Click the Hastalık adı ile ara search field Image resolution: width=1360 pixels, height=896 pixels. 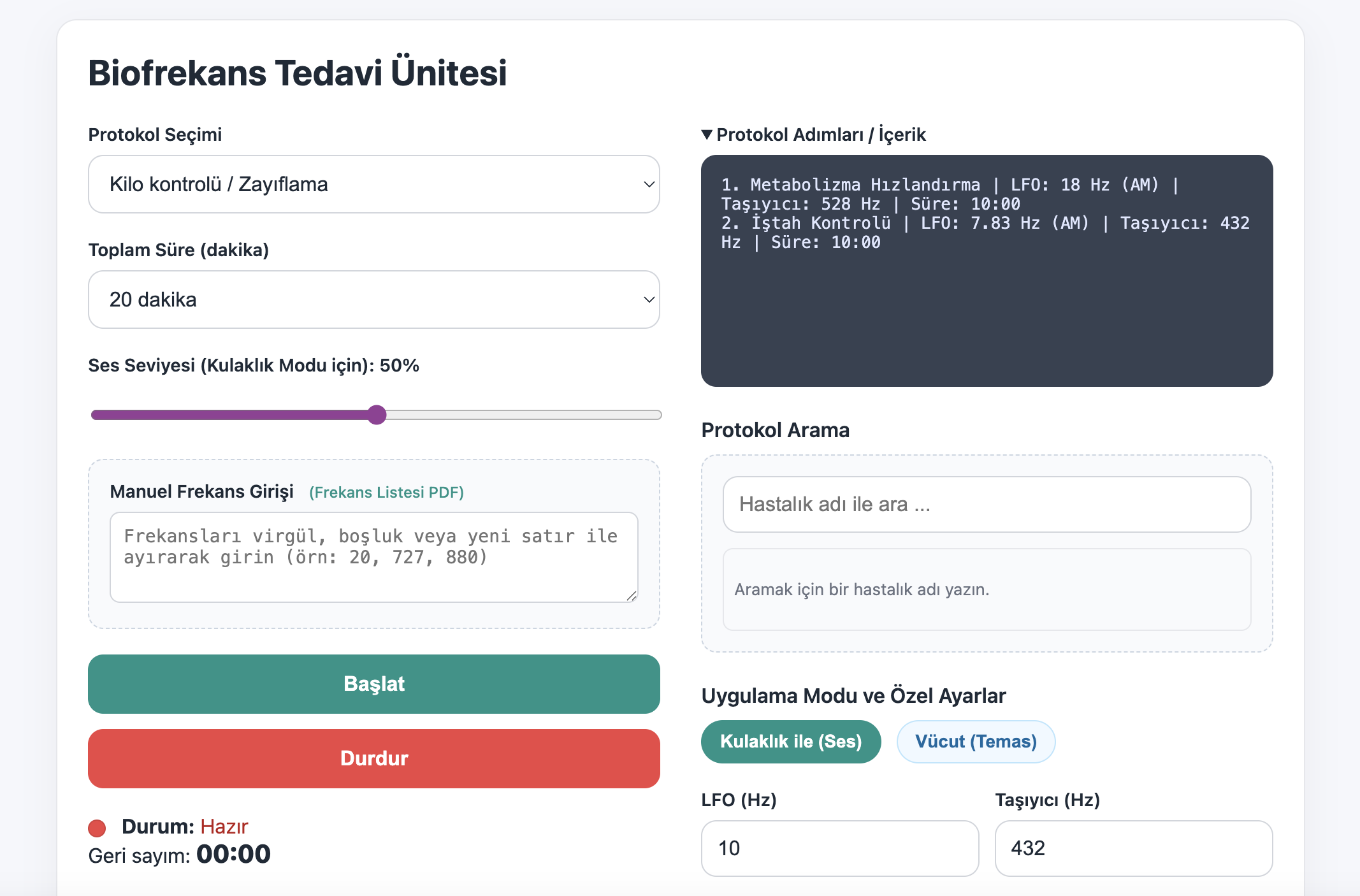pos(987,504)
